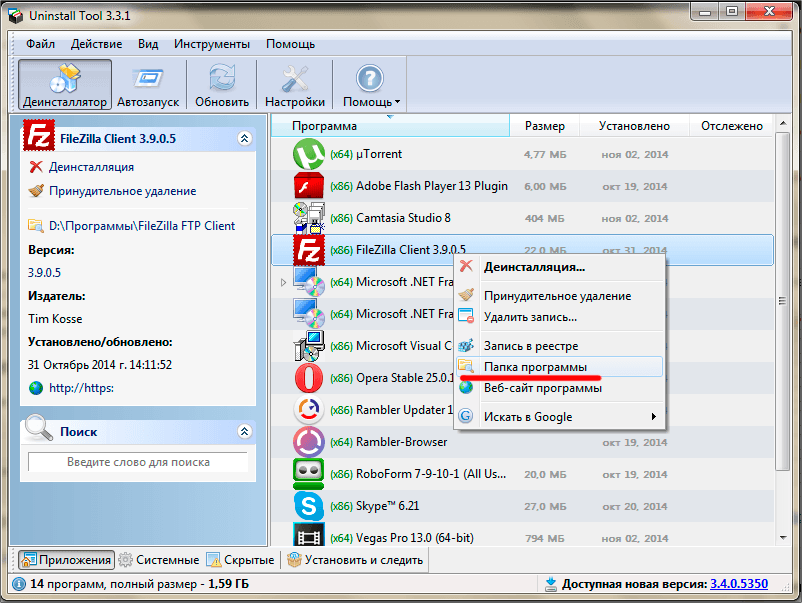Select the µTorrent icon in list
This screenshot has width=802, height=603.
(x=308, y=154)
